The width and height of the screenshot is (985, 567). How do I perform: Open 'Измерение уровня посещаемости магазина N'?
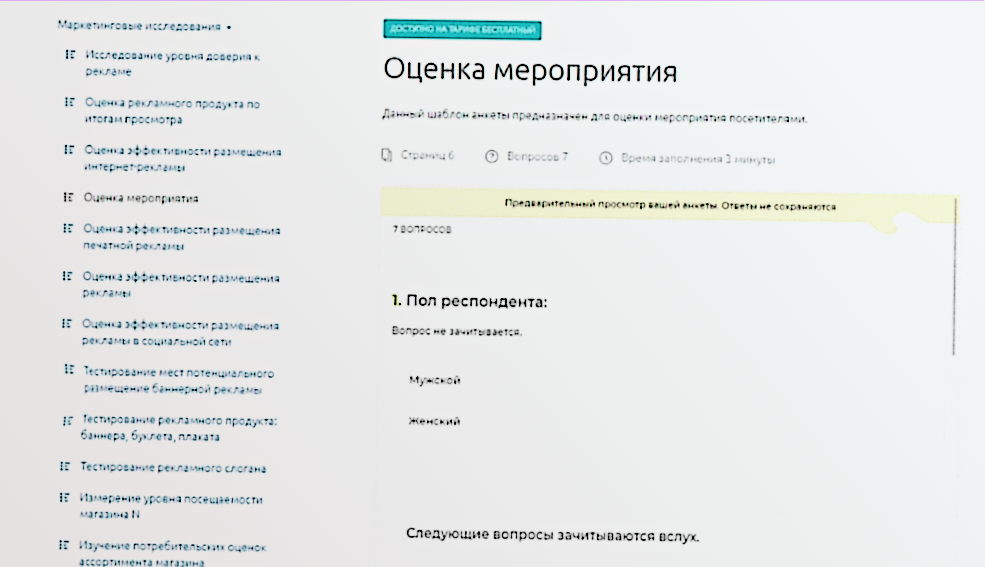[171, 506]
